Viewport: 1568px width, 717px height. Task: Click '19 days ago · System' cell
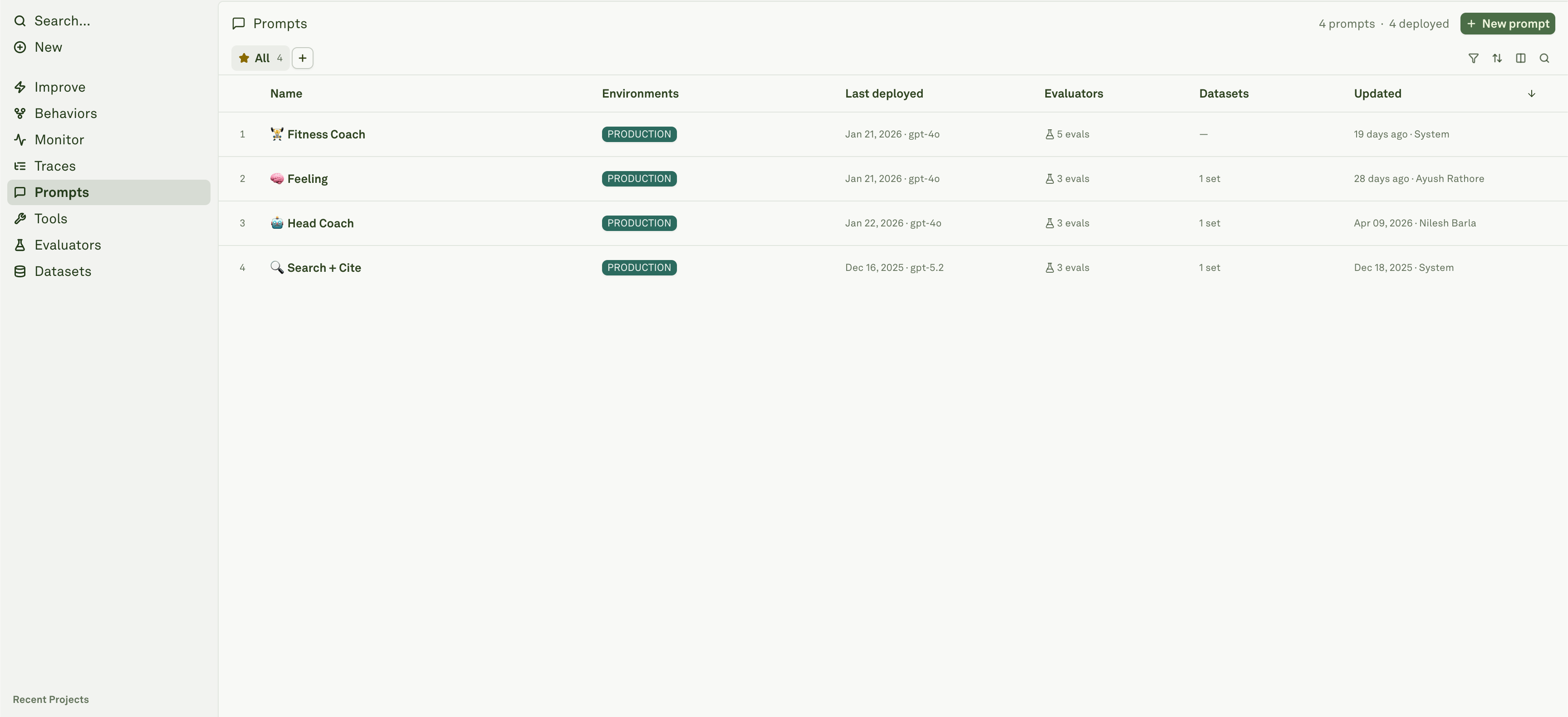click(1401, 134)
